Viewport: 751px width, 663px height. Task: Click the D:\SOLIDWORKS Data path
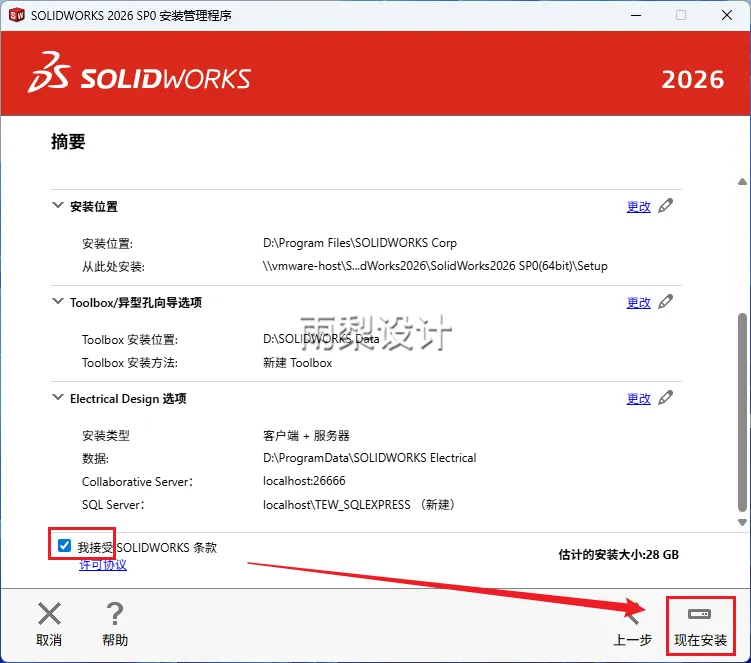coord(321,339)
